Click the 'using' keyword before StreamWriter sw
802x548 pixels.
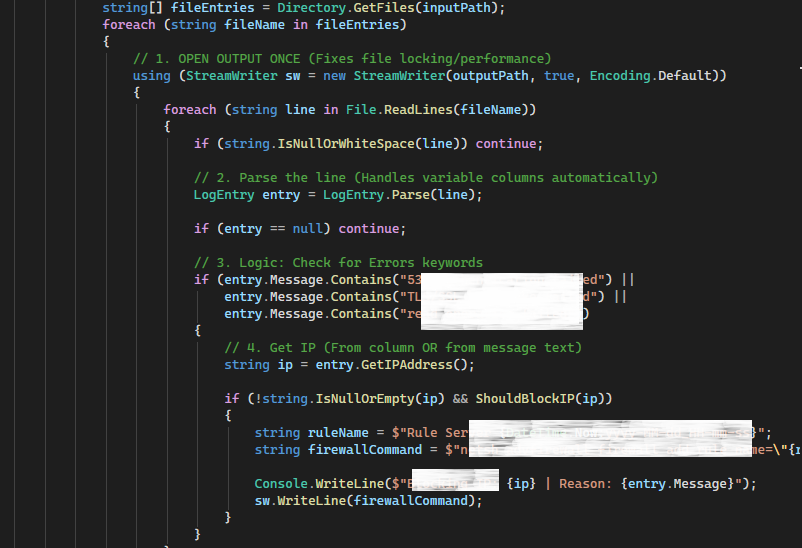151,76
